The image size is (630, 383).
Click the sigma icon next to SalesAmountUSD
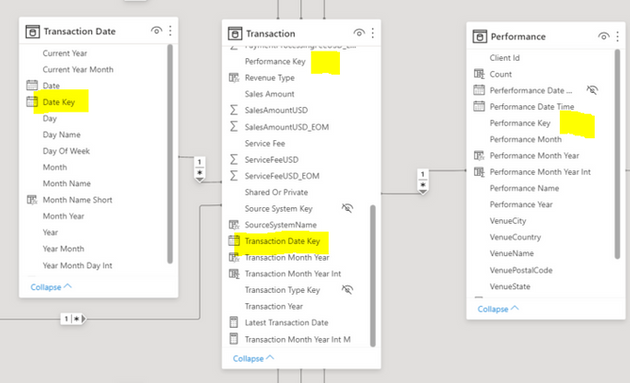tap(234, 110)
